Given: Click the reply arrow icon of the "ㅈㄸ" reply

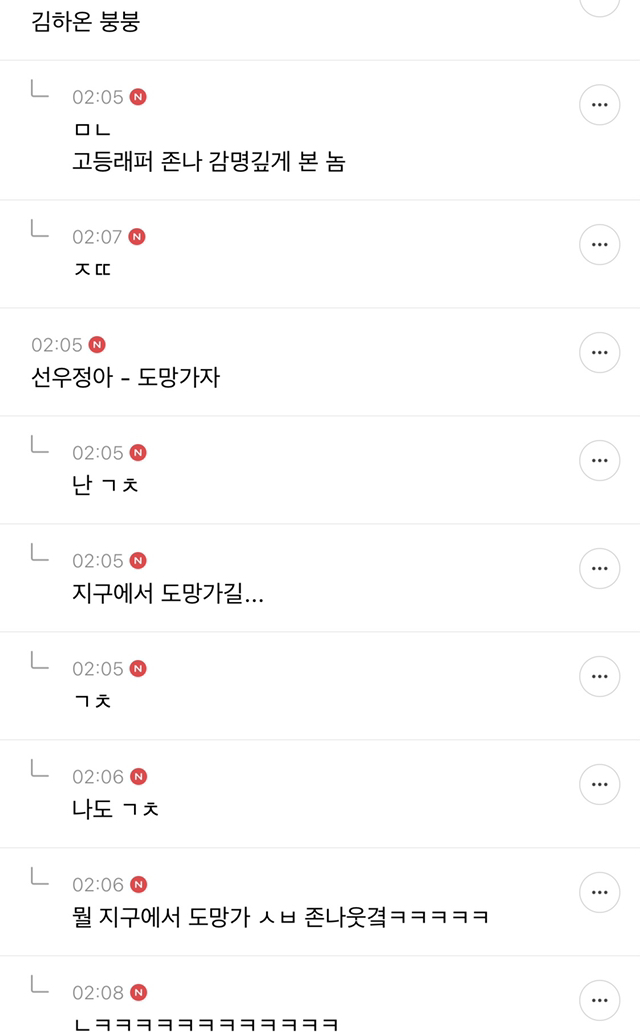Looking at the screenshot, I should (x=40, y=229).
